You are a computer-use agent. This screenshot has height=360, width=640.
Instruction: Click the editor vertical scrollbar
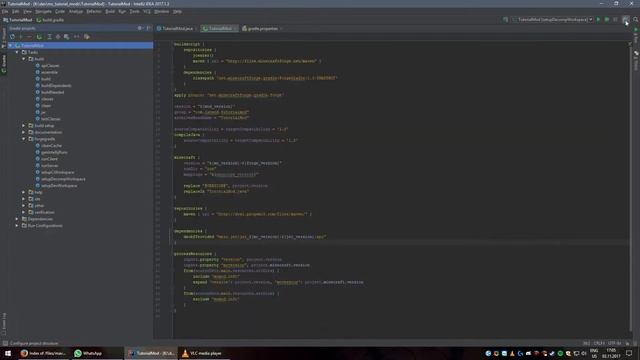point(631,188)
